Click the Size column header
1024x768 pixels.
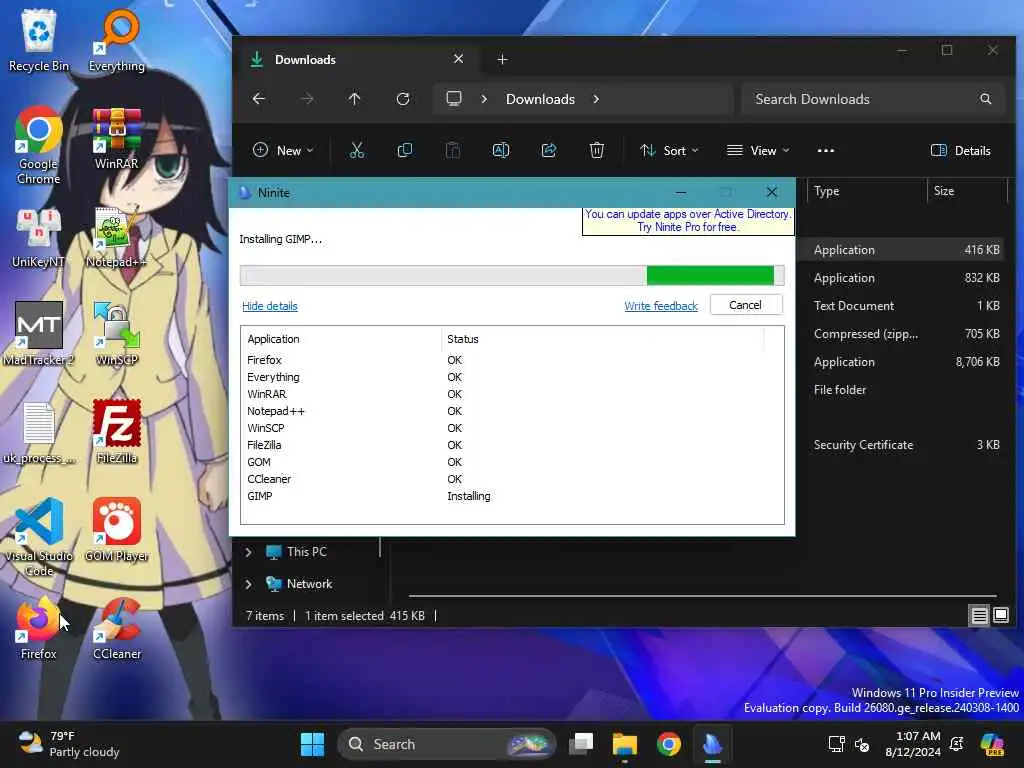(967, 191)
